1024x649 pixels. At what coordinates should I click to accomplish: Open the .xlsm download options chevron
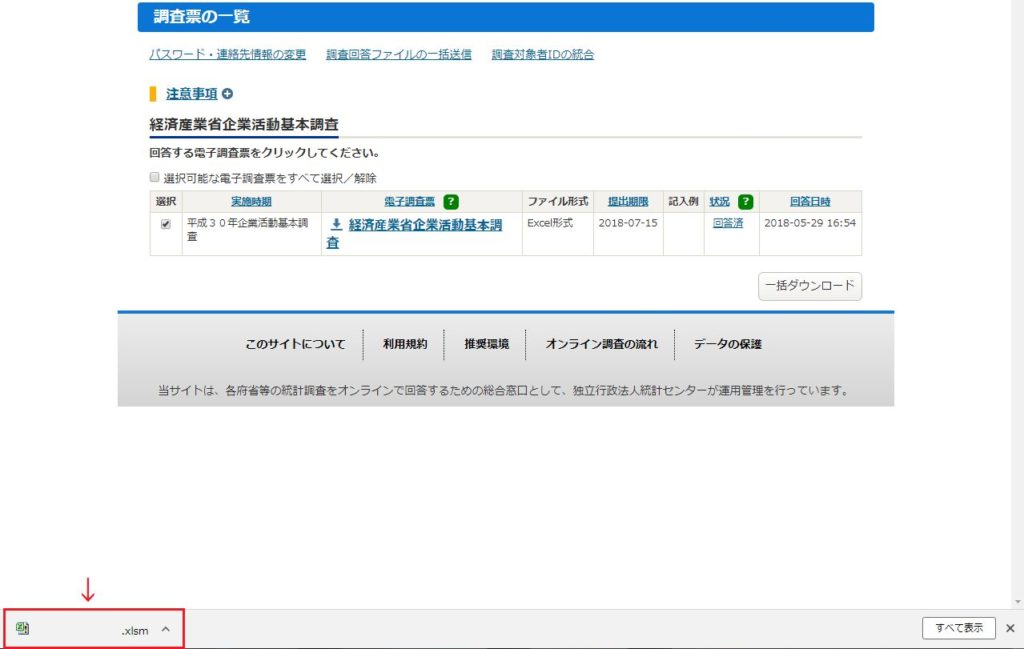pyautogui.click(x=165, y=629)
